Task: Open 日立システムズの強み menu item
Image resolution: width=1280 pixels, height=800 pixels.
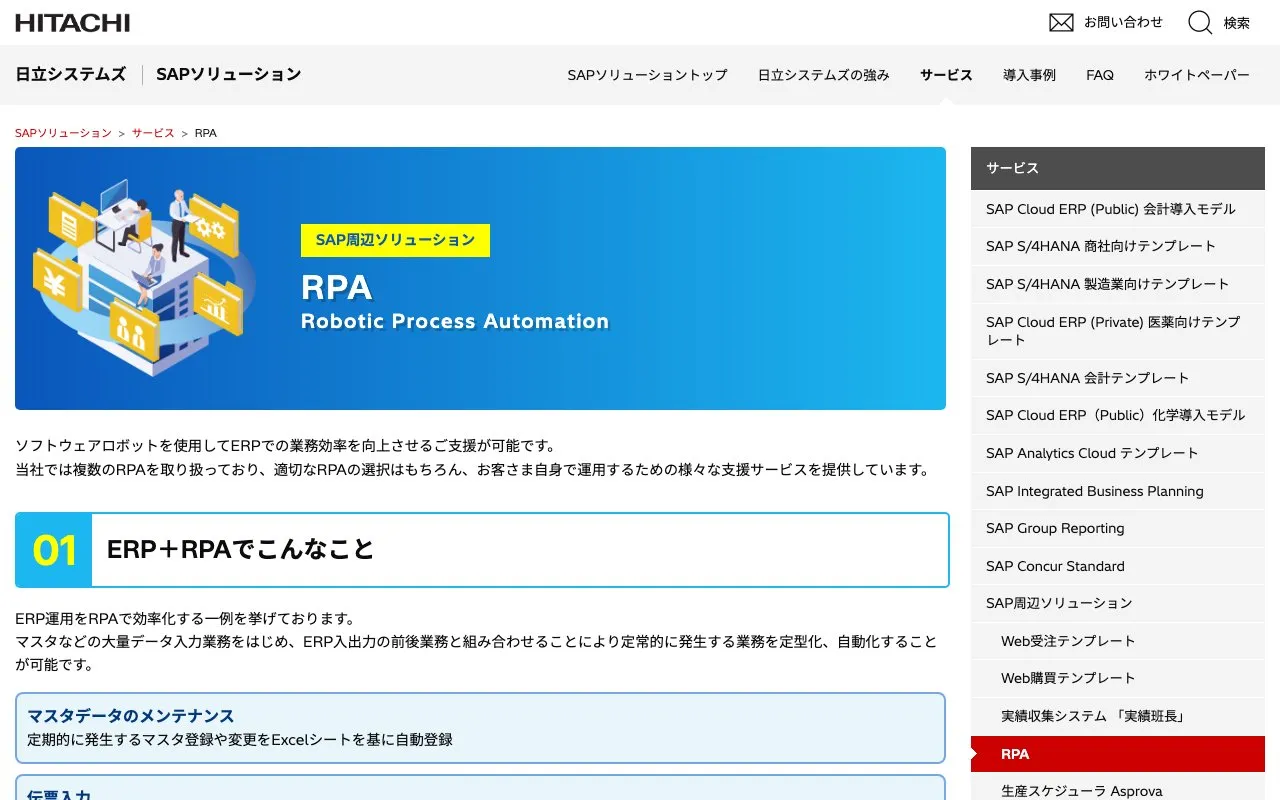Action: coord(824,75)
